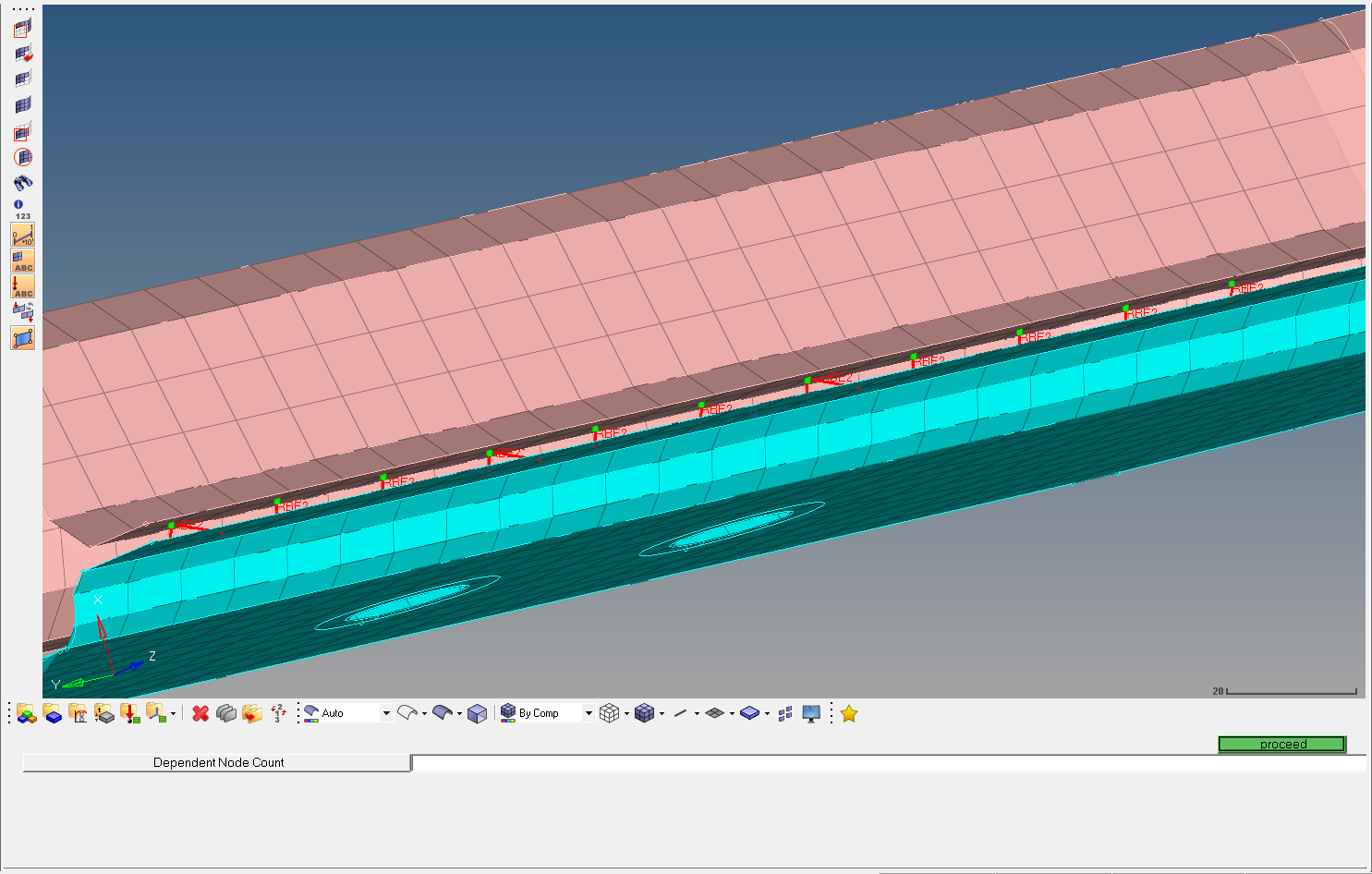
Task: Open the By Comp dropdown
Action: point(588,713)
